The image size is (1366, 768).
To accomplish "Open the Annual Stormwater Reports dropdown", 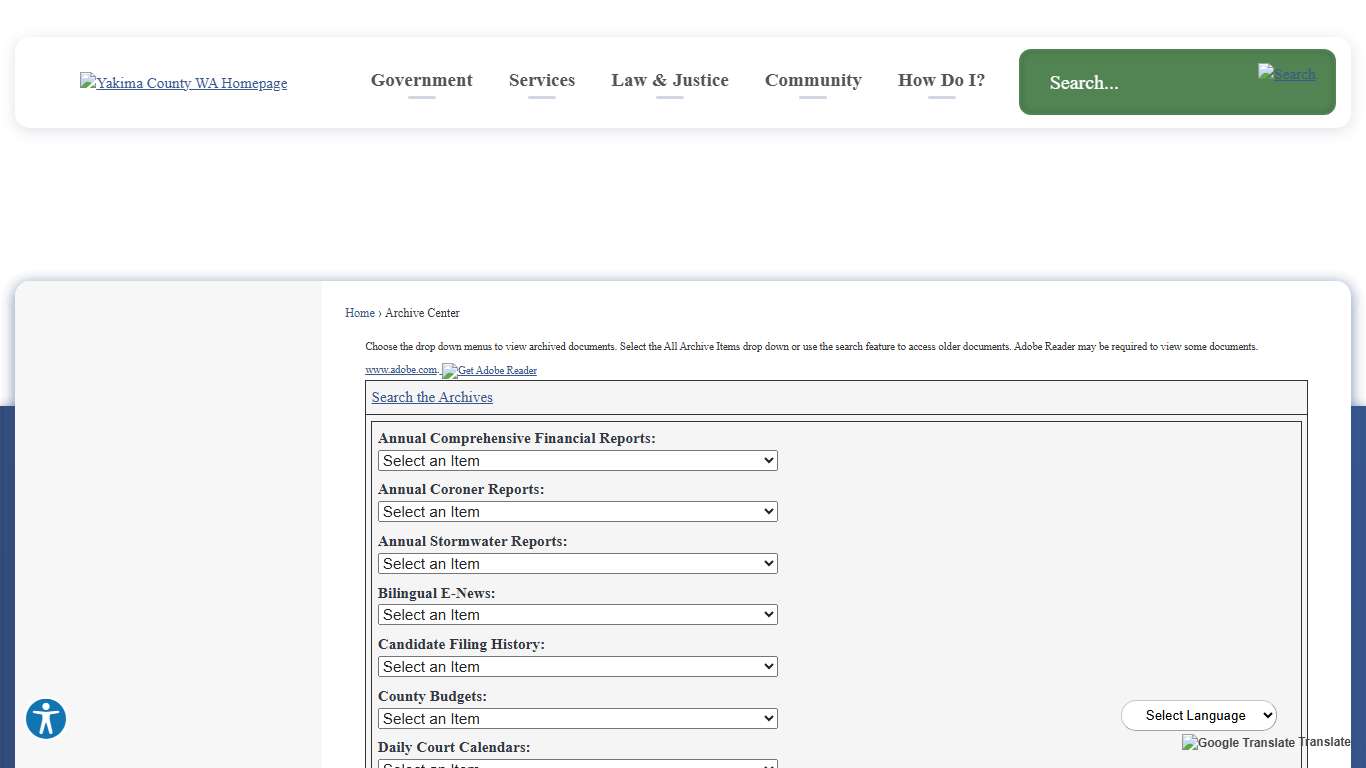I will (x=577, y=564).
